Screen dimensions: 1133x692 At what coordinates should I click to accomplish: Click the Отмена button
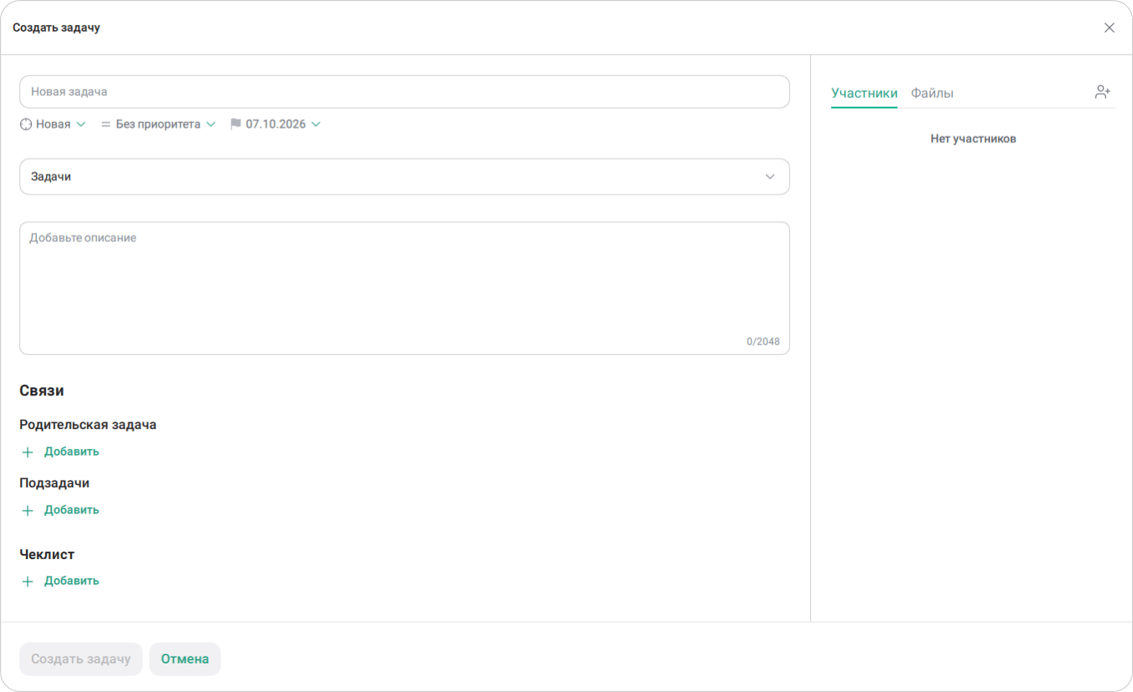click(185, 659)
